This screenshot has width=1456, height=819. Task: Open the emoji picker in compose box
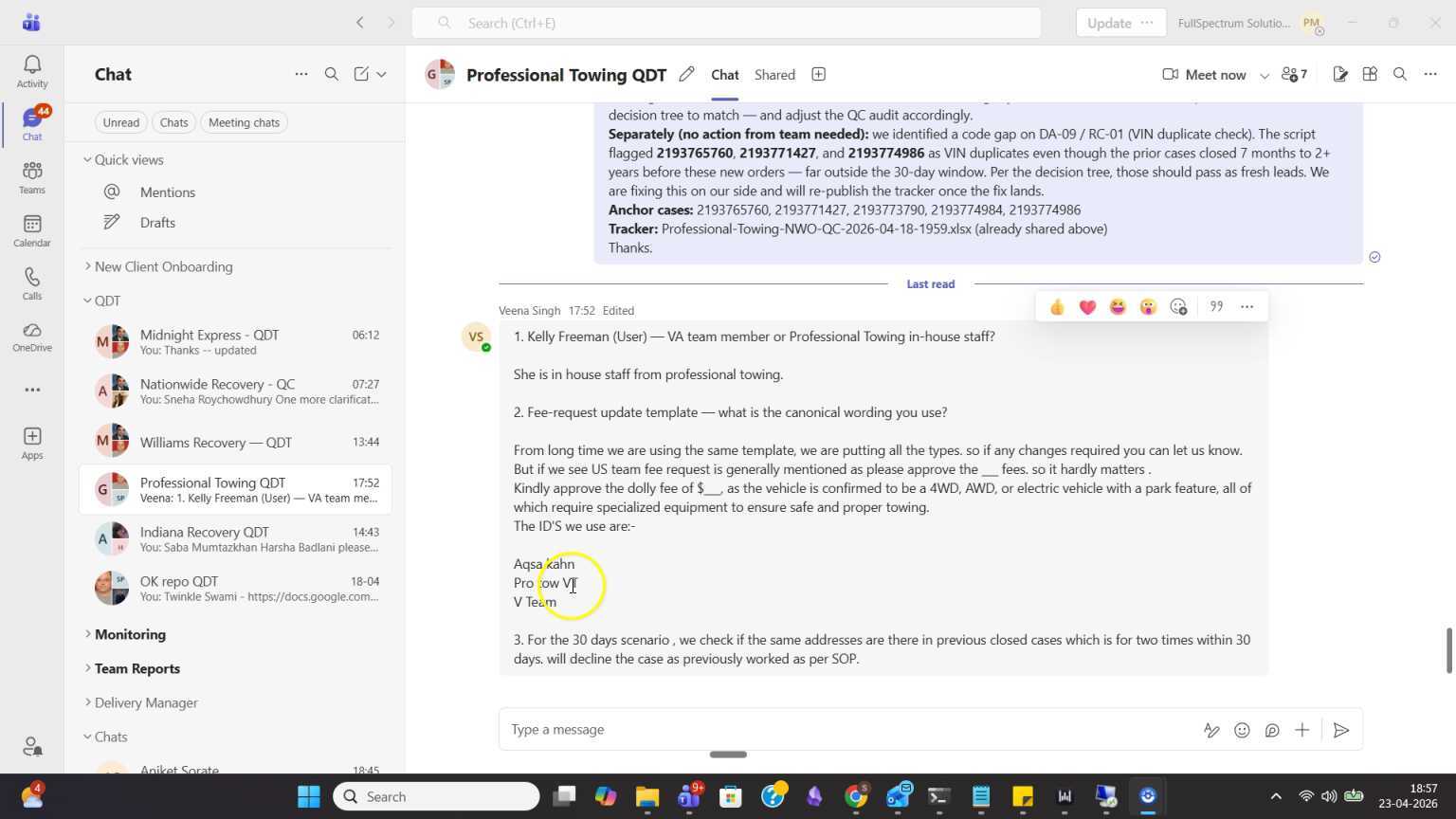pyautogui.click(x=1242, y=730)
